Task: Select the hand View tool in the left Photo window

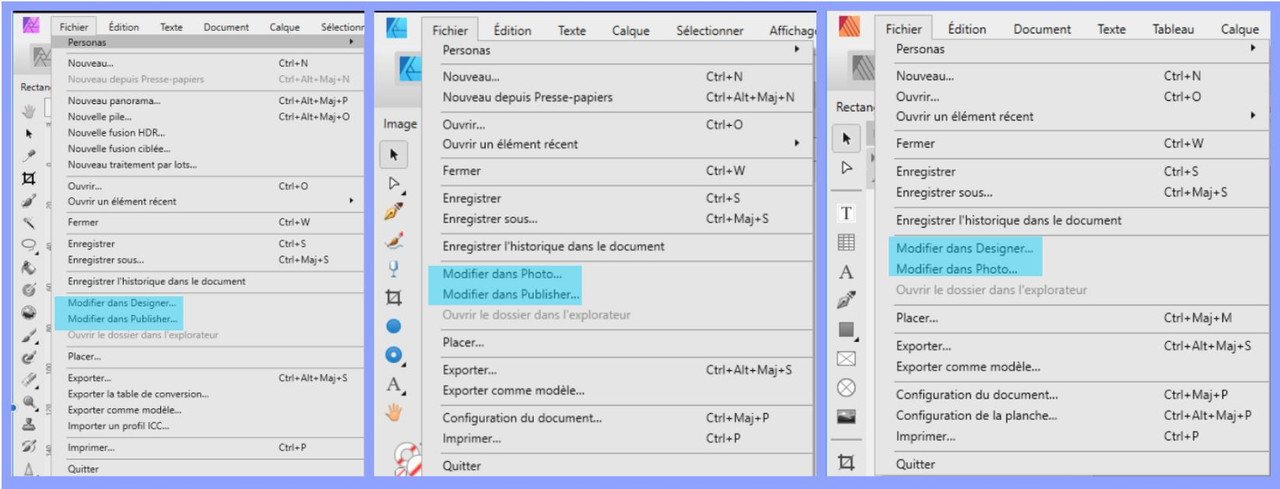Action: (x=29, y=111)
